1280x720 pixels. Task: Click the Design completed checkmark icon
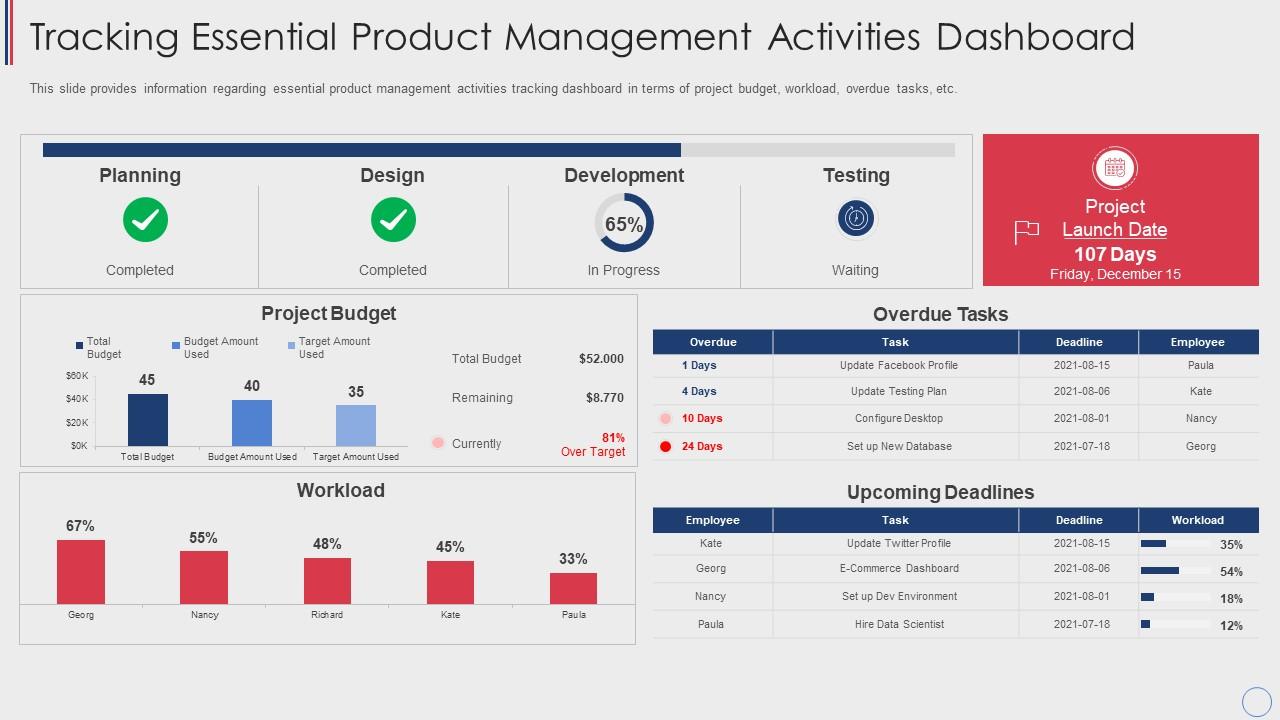(x=393, y=220)
